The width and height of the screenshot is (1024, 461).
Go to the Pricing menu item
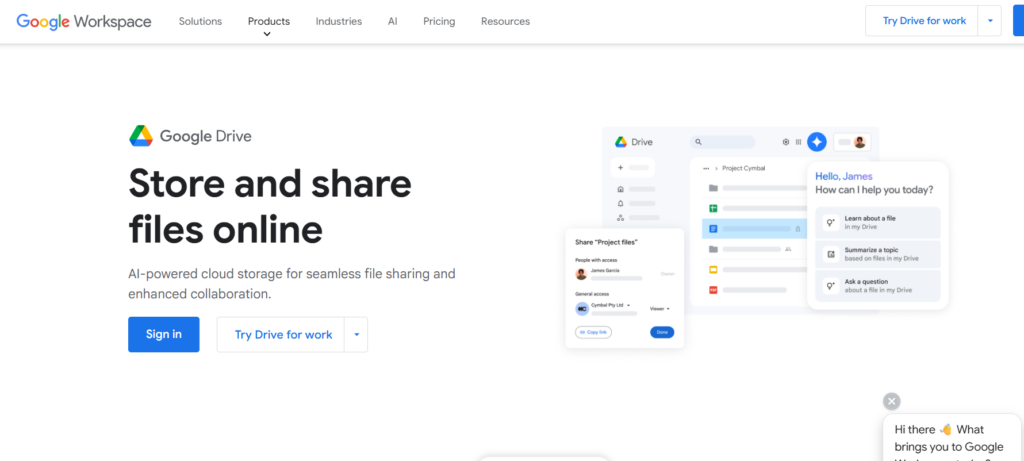(x=438, y=21)
